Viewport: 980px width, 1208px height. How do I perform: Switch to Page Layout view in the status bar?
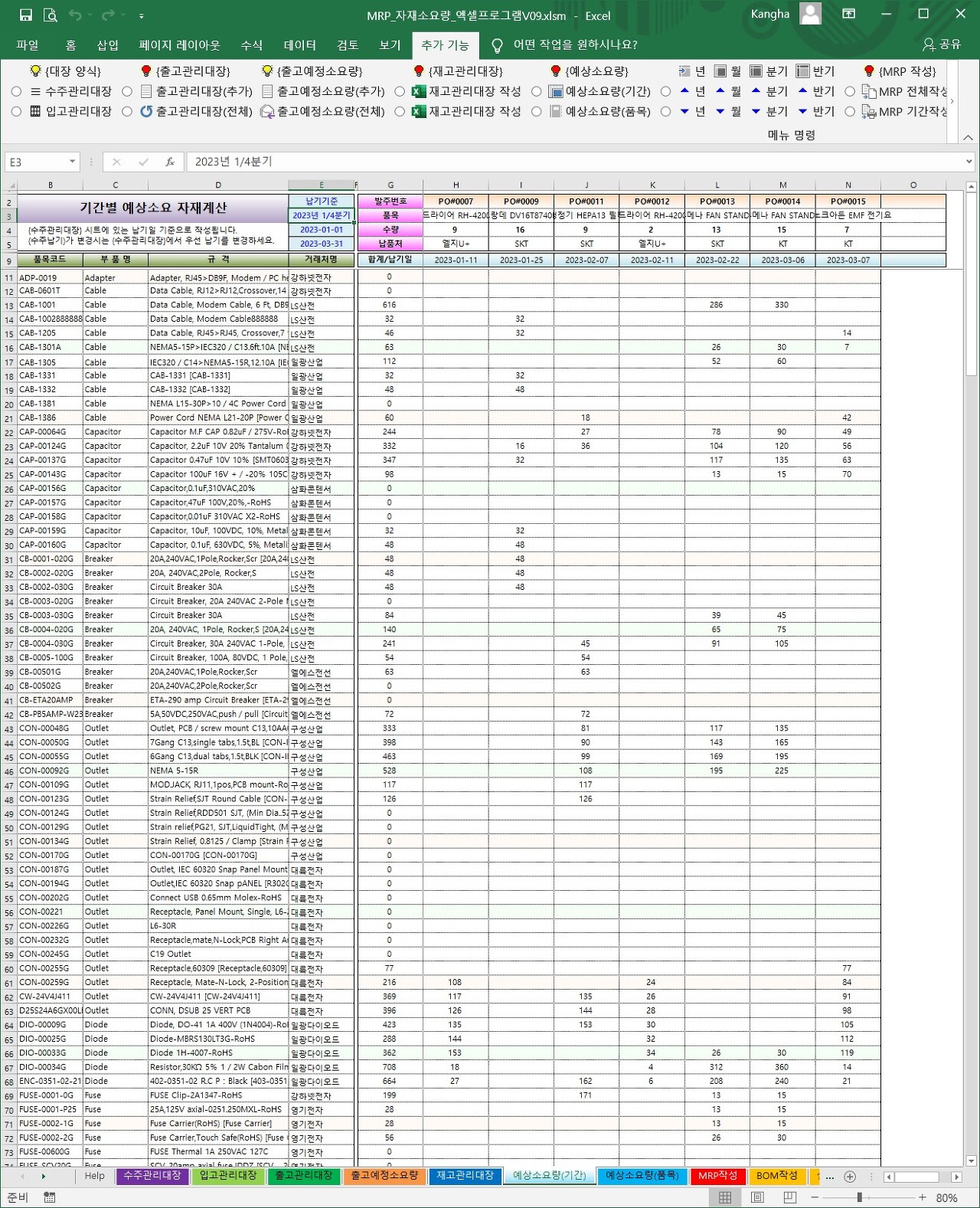coord(758,1197)
